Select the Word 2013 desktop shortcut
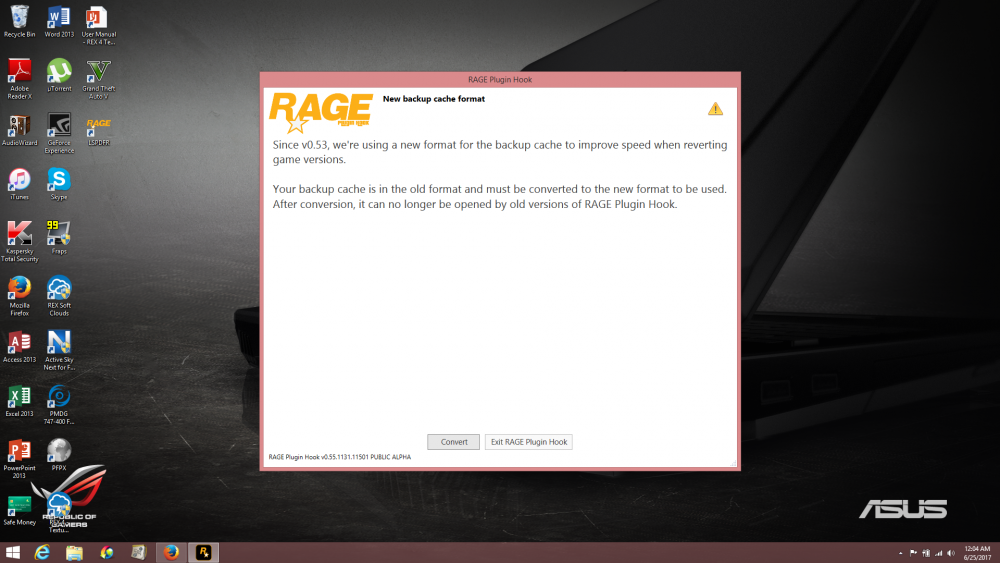The height and width of the screenshot is (563, 1000). [59, 22]
